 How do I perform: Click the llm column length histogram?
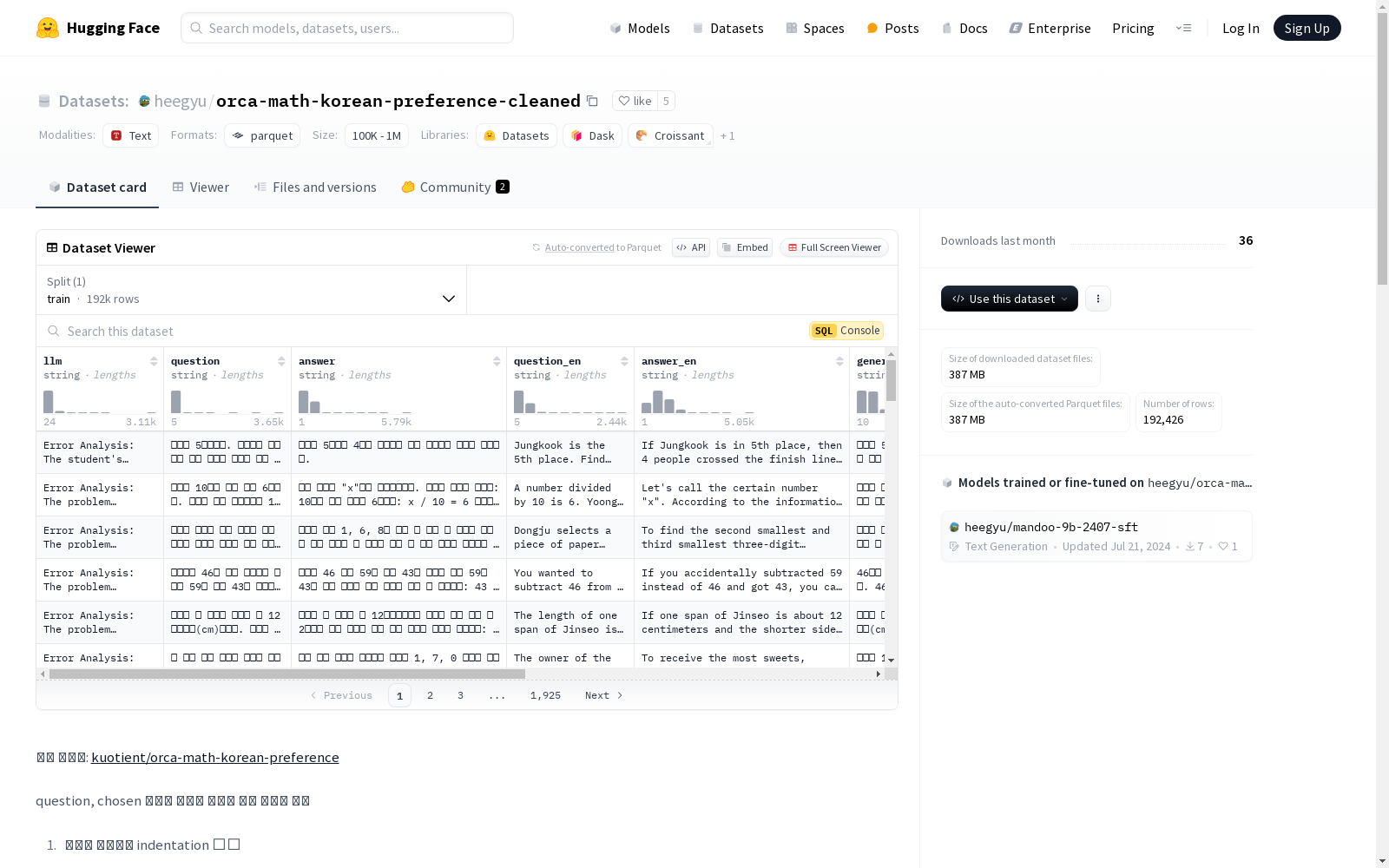coord(100,401)
